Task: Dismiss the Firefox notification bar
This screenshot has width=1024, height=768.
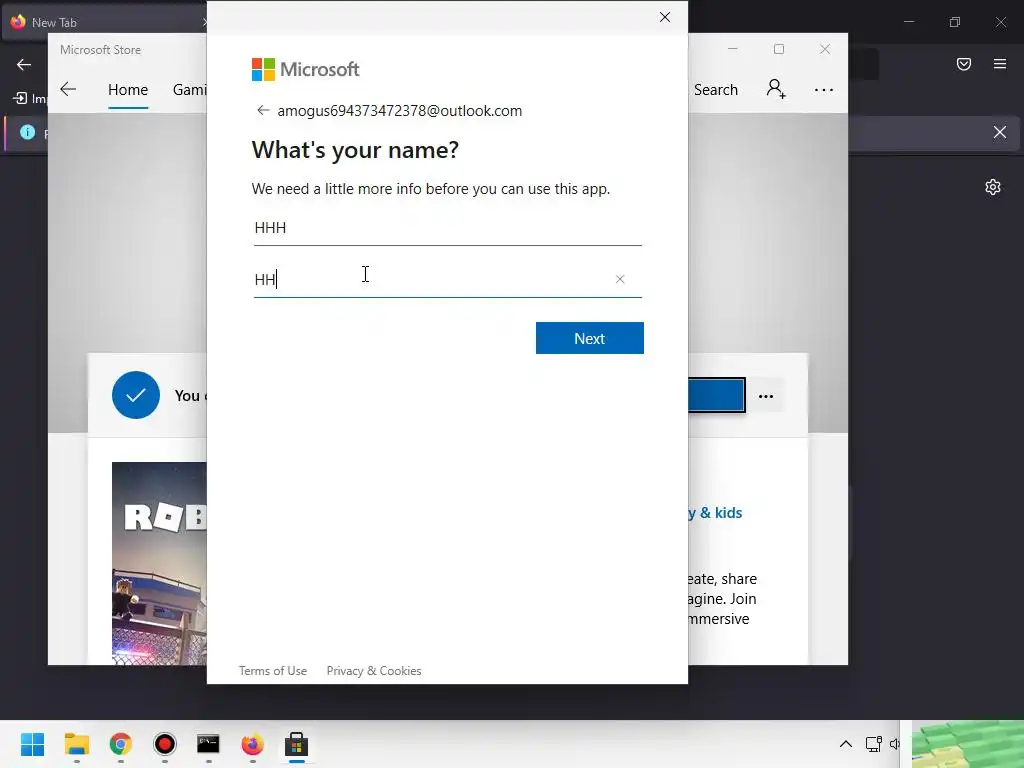Action: point(999,133)
